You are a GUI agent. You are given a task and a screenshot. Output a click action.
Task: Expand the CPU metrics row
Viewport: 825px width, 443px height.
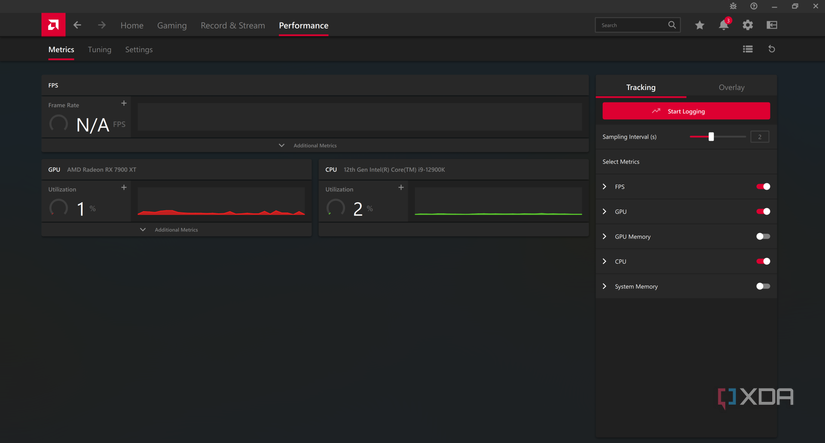click(x=605, y=262)
